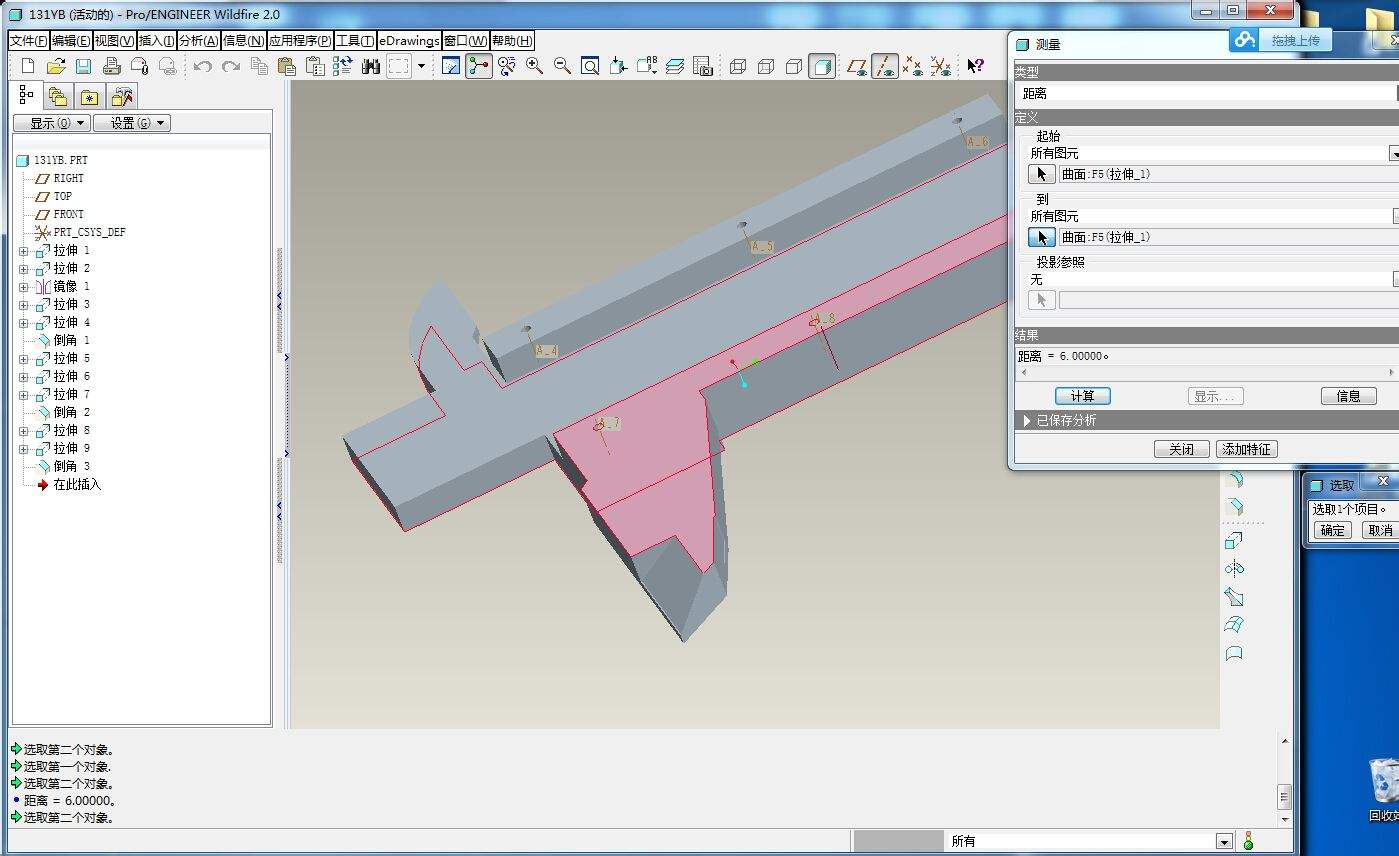Click the Refit to screen icon
1399x856 pixels.
pos(591,66)
